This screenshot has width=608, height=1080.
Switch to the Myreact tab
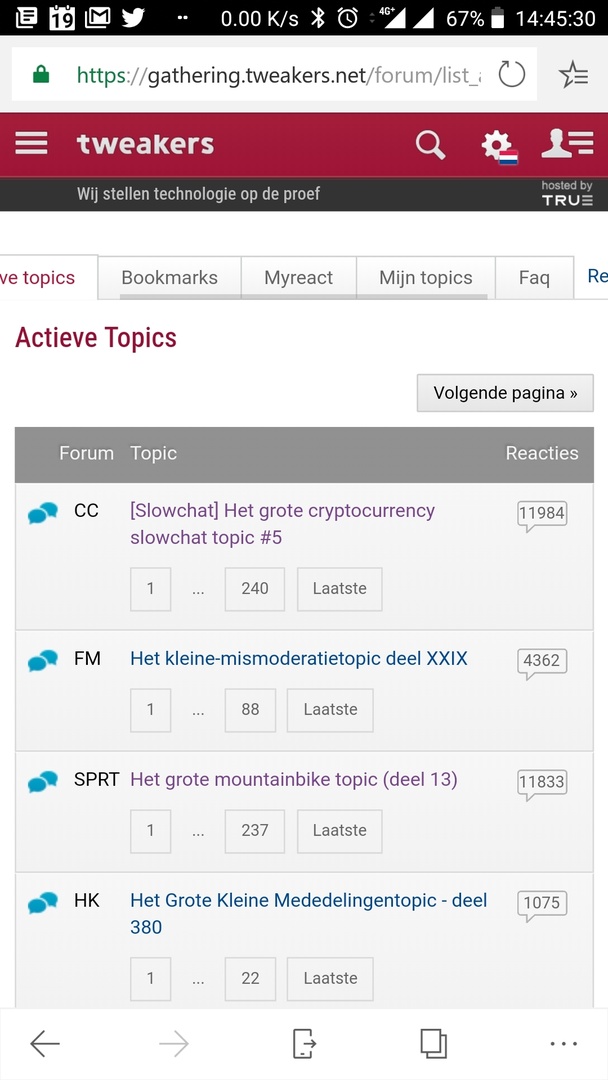tap(298, 278)
